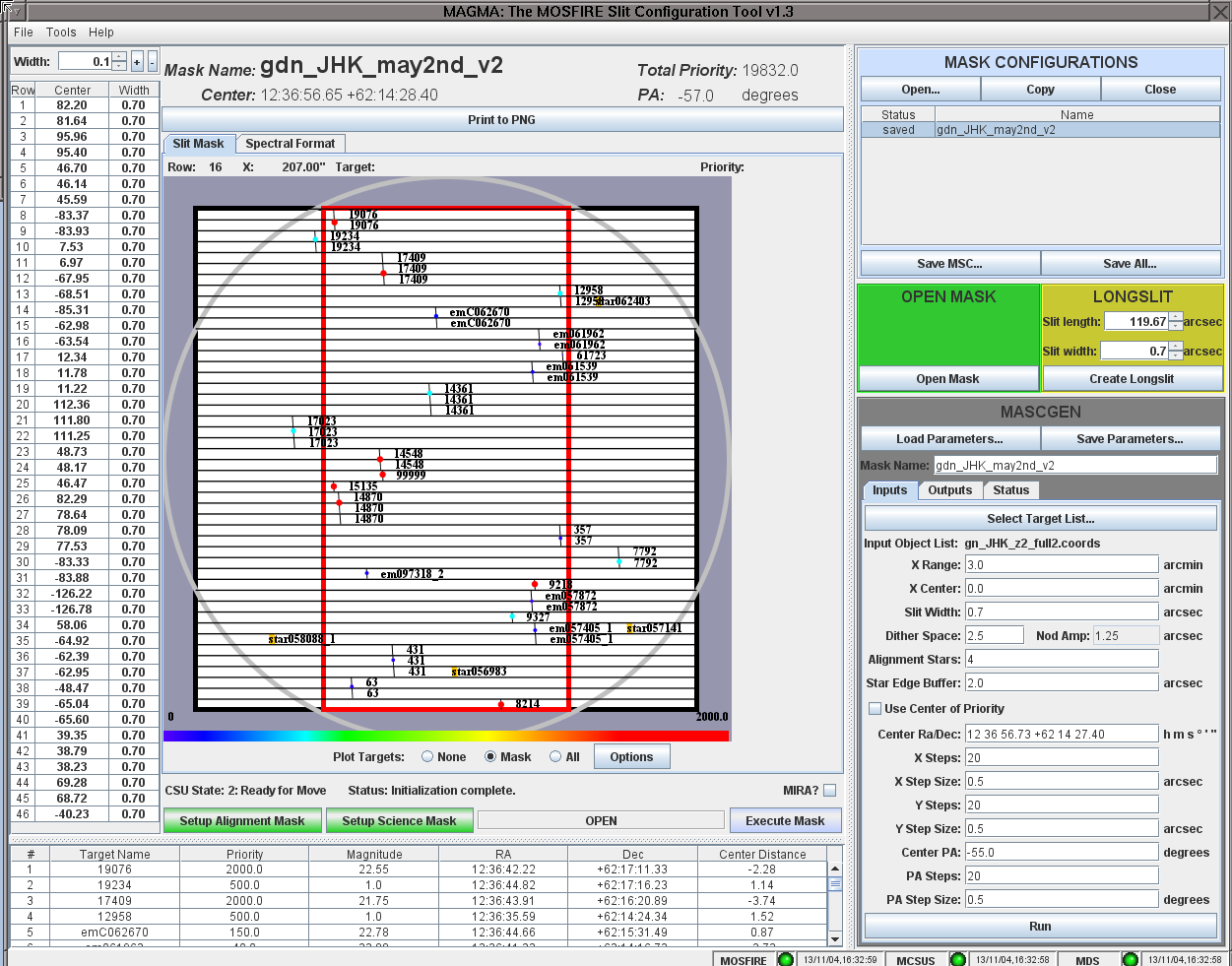Click Load Parameters... in MASCGEN
The height and width of the screenshot is (966, 1232).
[x=950, y=439]
